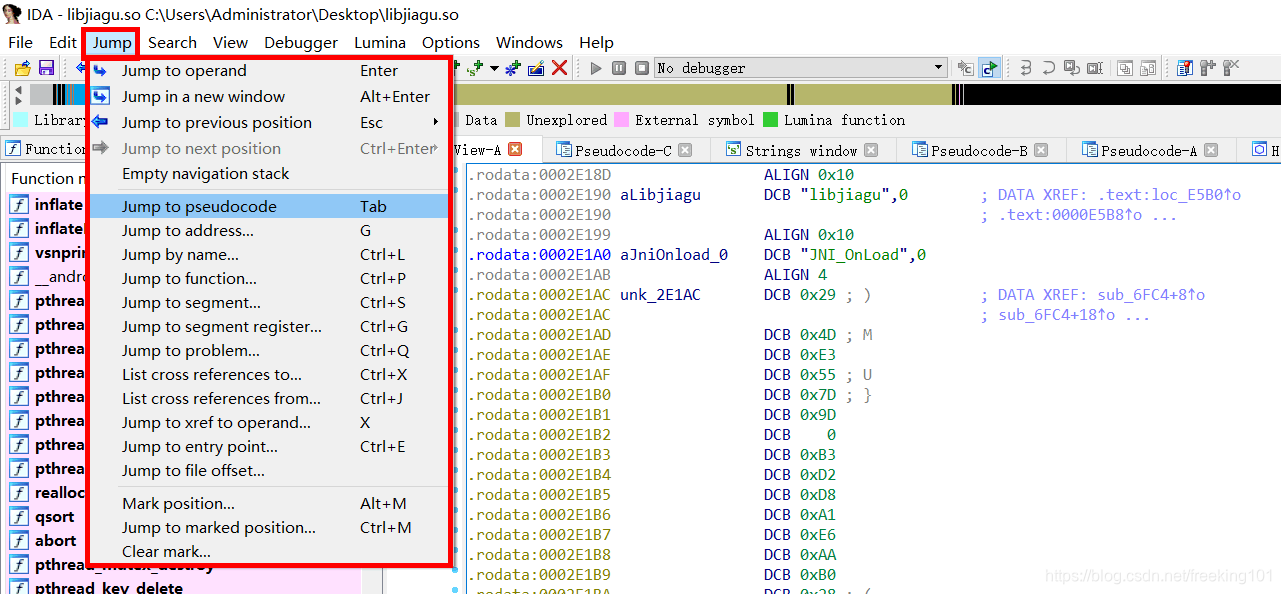Click the step over debugger icon

tap(1048, 68)
